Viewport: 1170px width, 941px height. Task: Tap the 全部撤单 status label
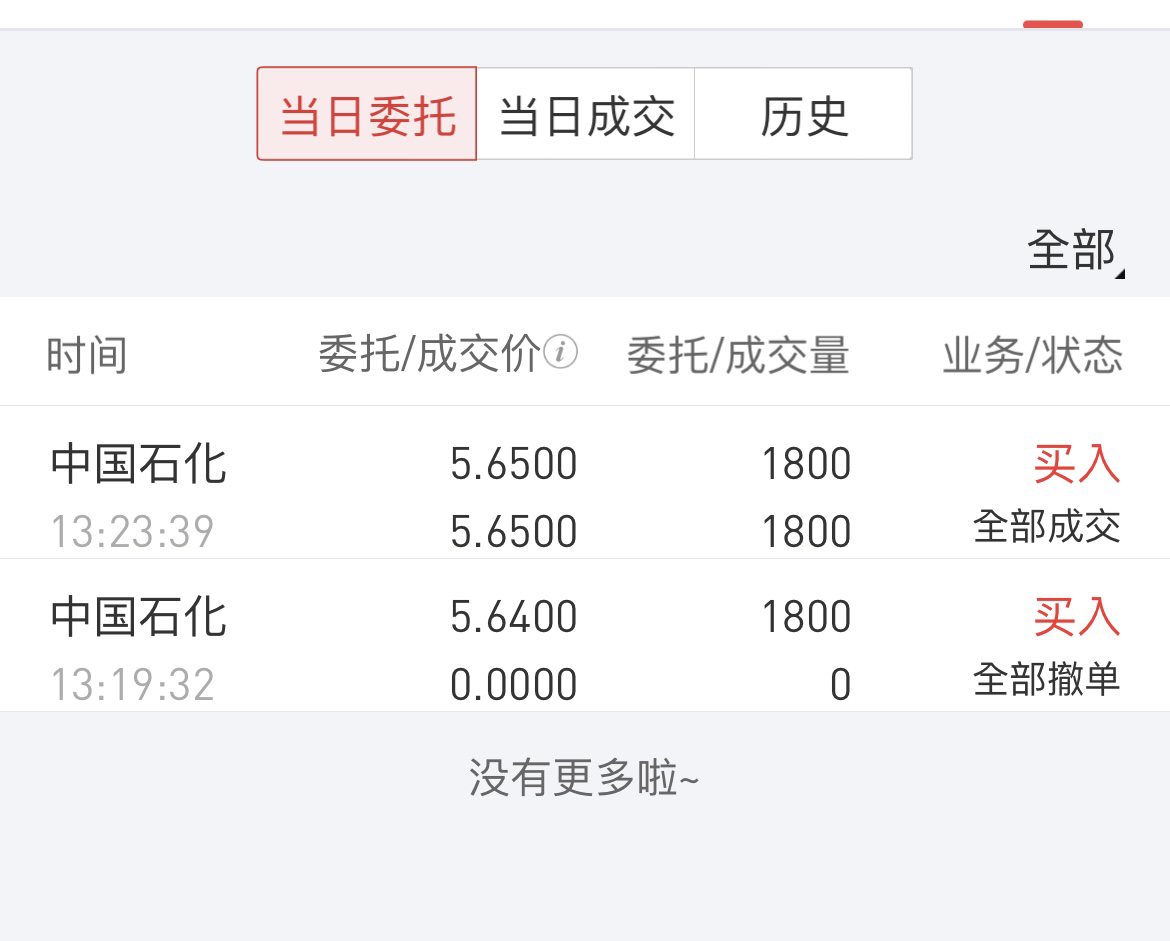[1047, 679]
